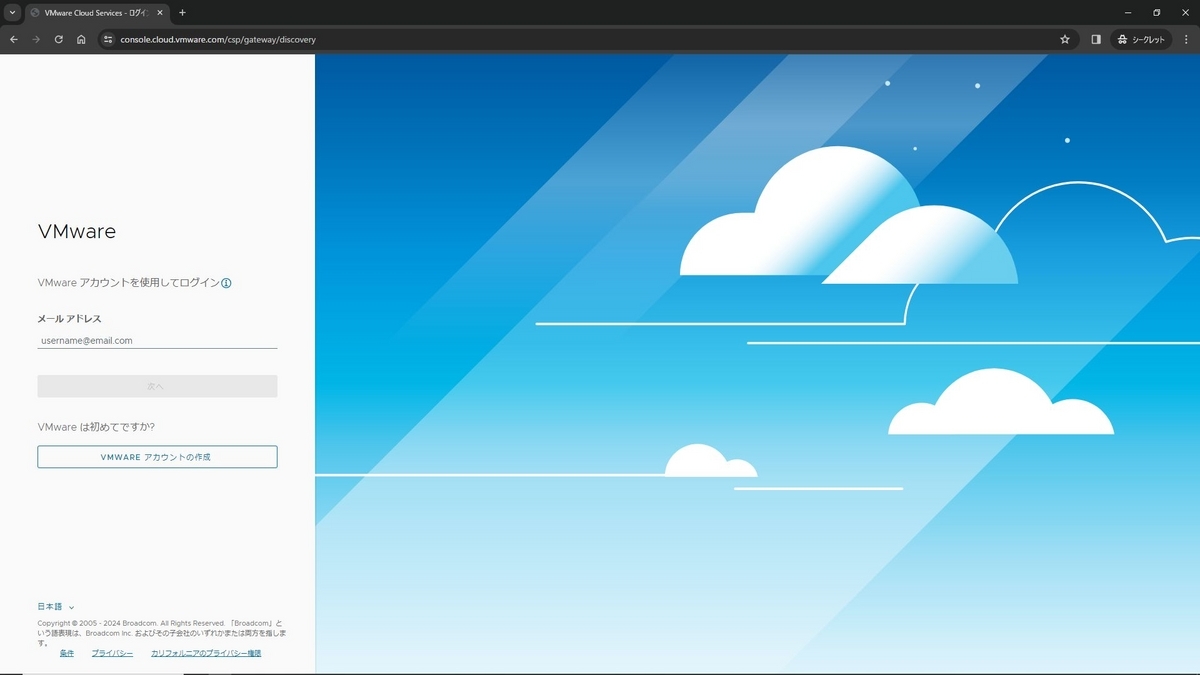Open the Chrome three-dot menu
This screenshot has height=675, width=1200.
coord(1186,39)
